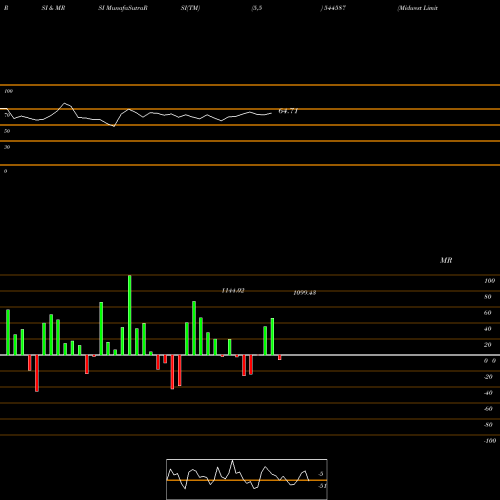
Task: Click the -100 label on MR axis
Action: pos(490,441)
